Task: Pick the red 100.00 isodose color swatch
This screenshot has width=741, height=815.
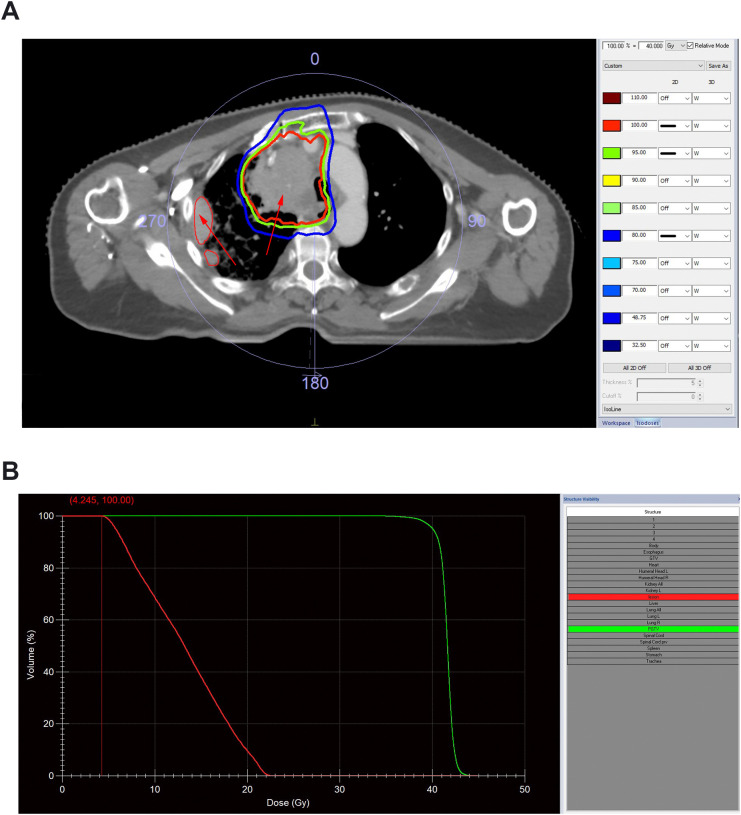Action: pyautogui.click(x=612, y=126)
